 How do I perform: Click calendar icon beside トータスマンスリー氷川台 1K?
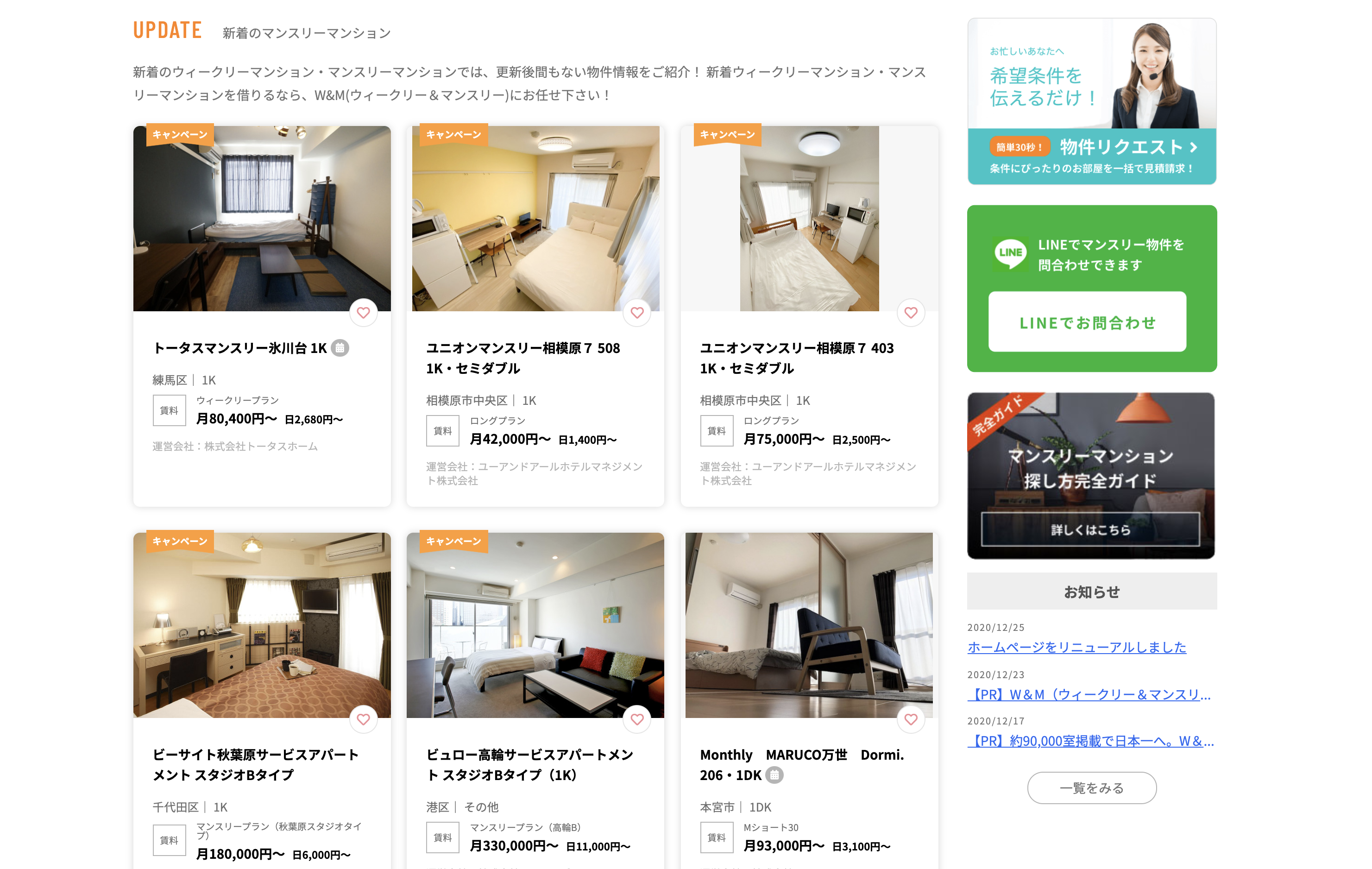point(340,347)
